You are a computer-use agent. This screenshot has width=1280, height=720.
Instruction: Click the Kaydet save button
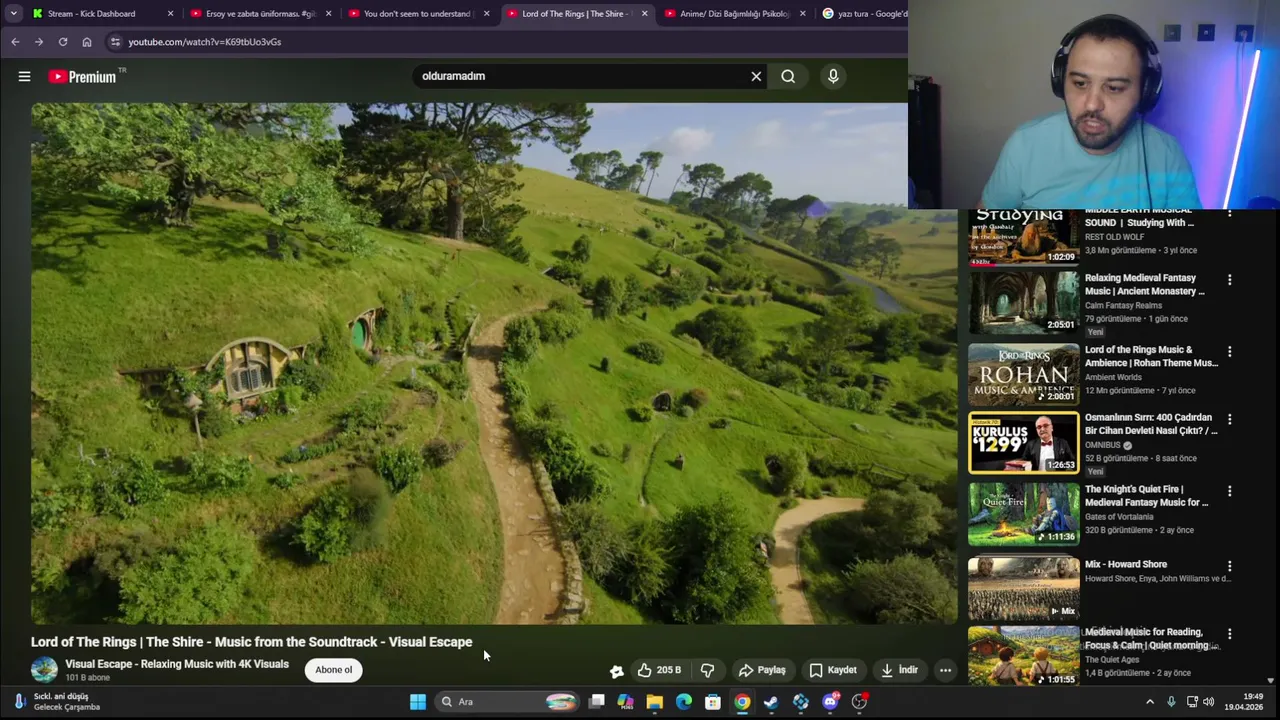pyautogui.click(x=833, y=670)
